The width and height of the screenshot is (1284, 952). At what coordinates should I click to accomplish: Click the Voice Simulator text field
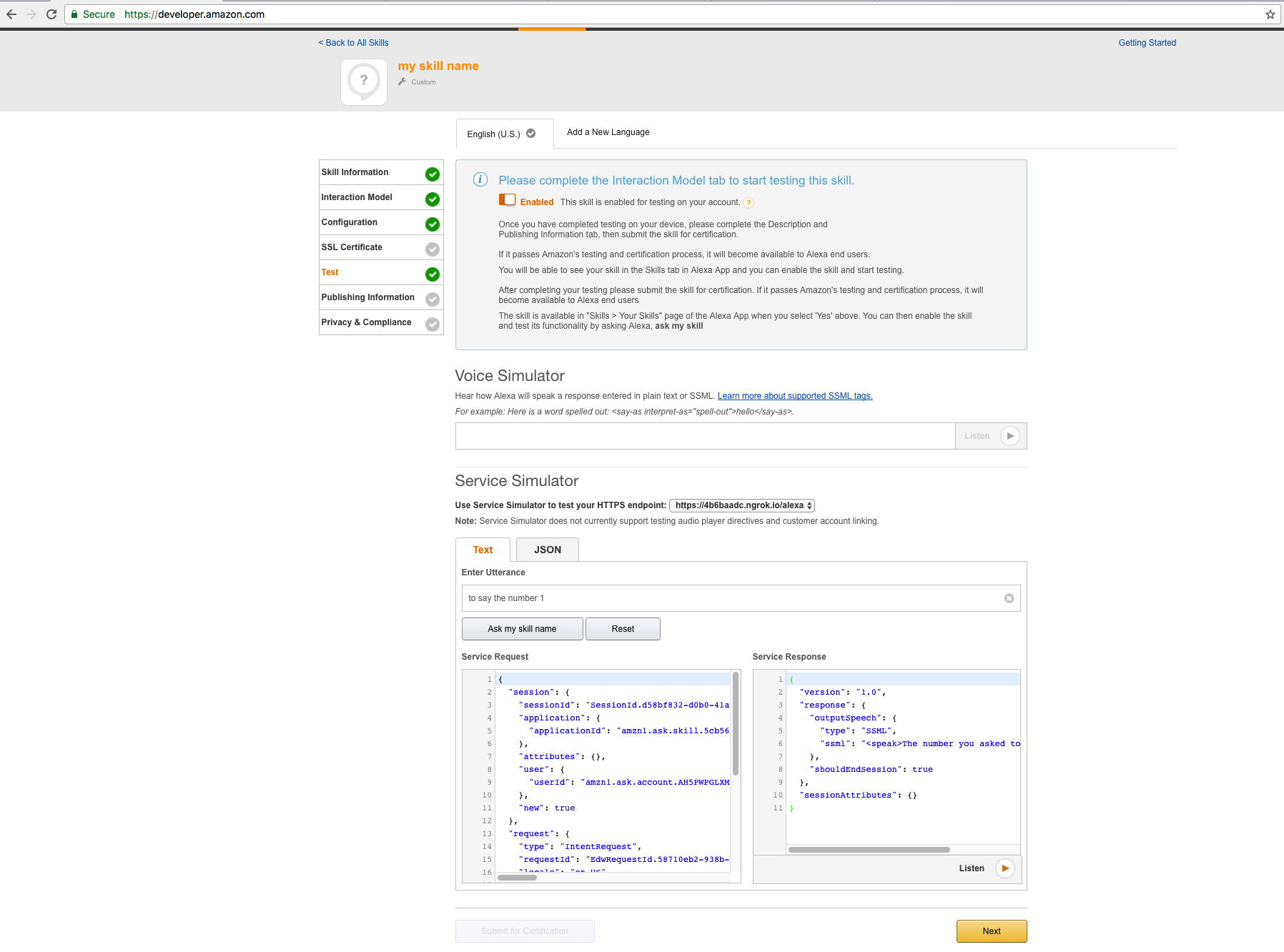point(705,436)
